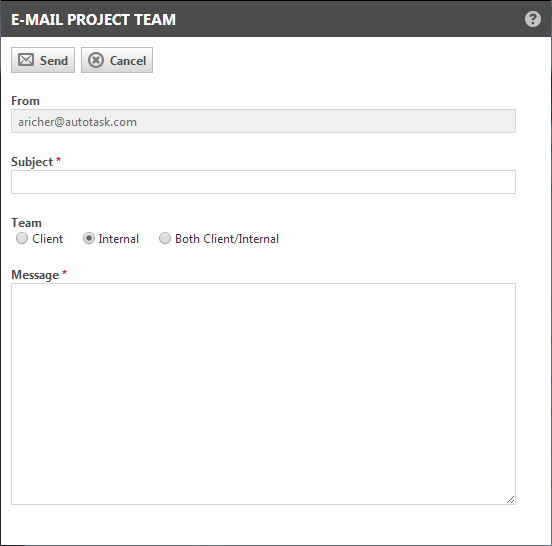Click the envelope icon on the Send button

26,60
